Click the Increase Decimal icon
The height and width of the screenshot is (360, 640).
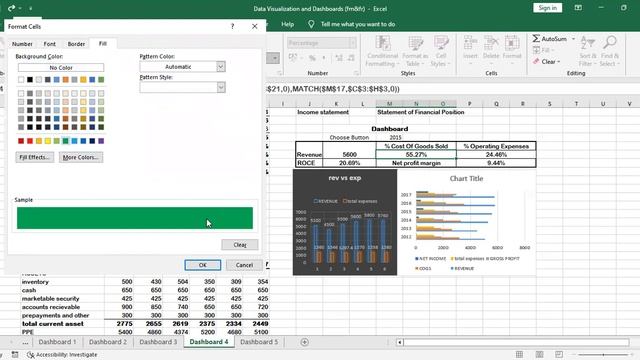[339, 58]
